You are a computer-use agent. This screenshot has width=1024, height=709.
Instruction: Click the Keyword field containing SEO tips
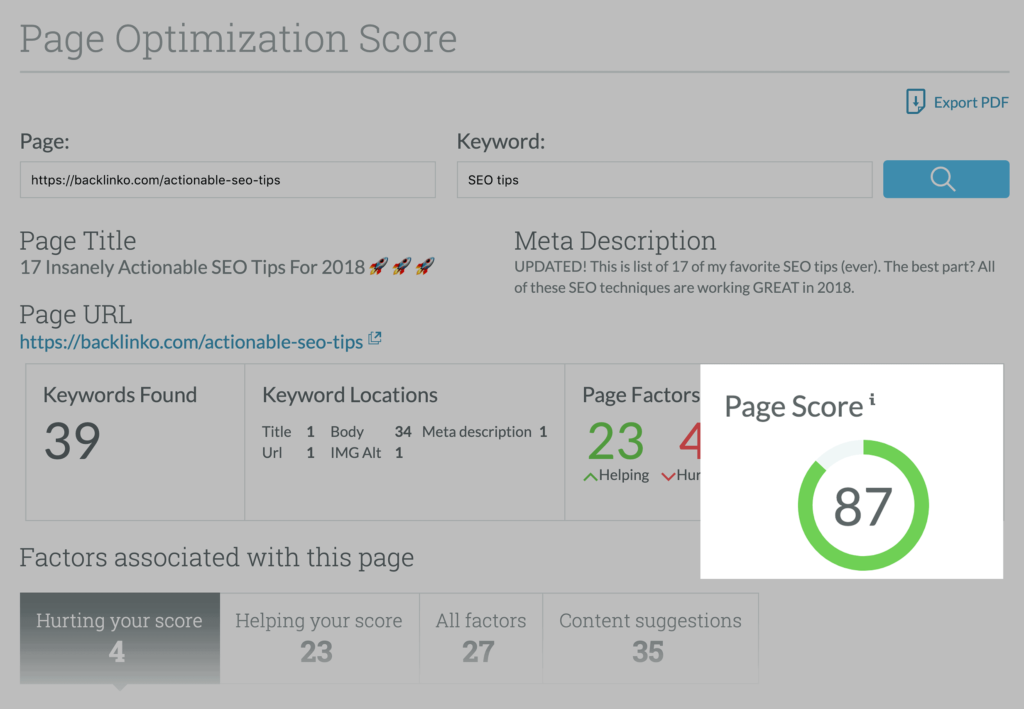[x=664, y=180]
